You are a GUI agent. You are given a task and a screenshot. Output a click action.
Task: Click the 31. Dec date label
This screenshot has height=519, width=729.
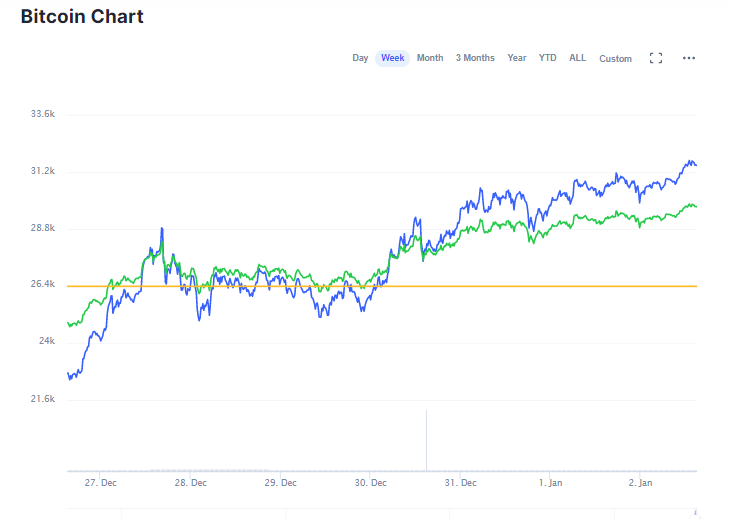(x=460, y=483)
